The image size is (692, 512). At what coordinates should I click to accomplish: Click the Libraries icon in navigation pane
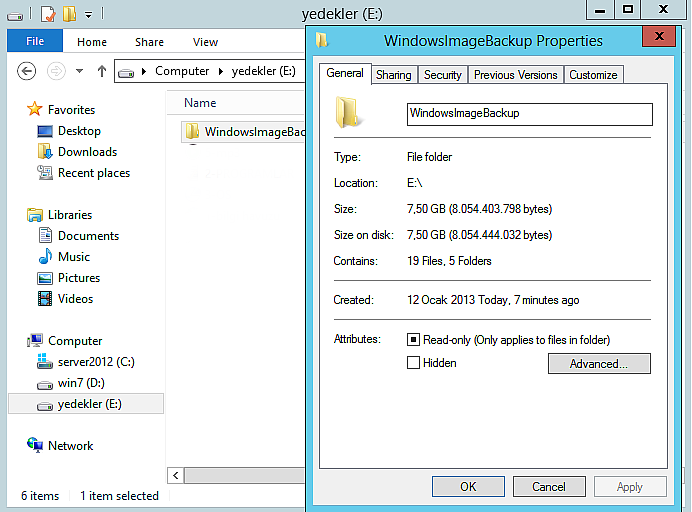point(35,215)
